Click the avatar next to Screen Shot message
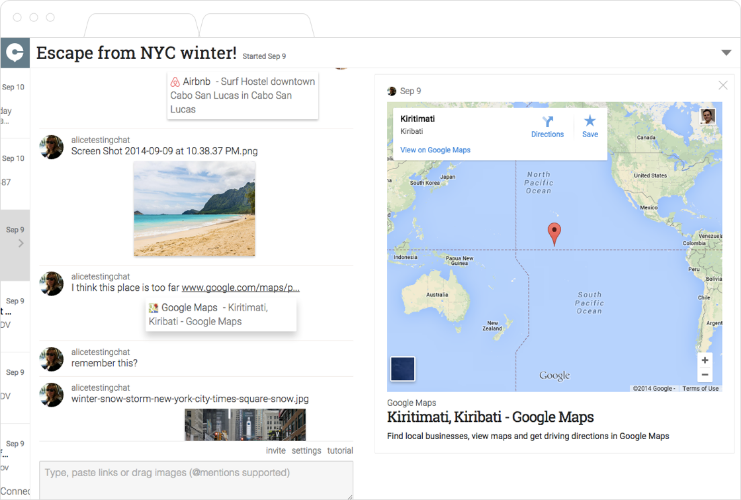 52,147
